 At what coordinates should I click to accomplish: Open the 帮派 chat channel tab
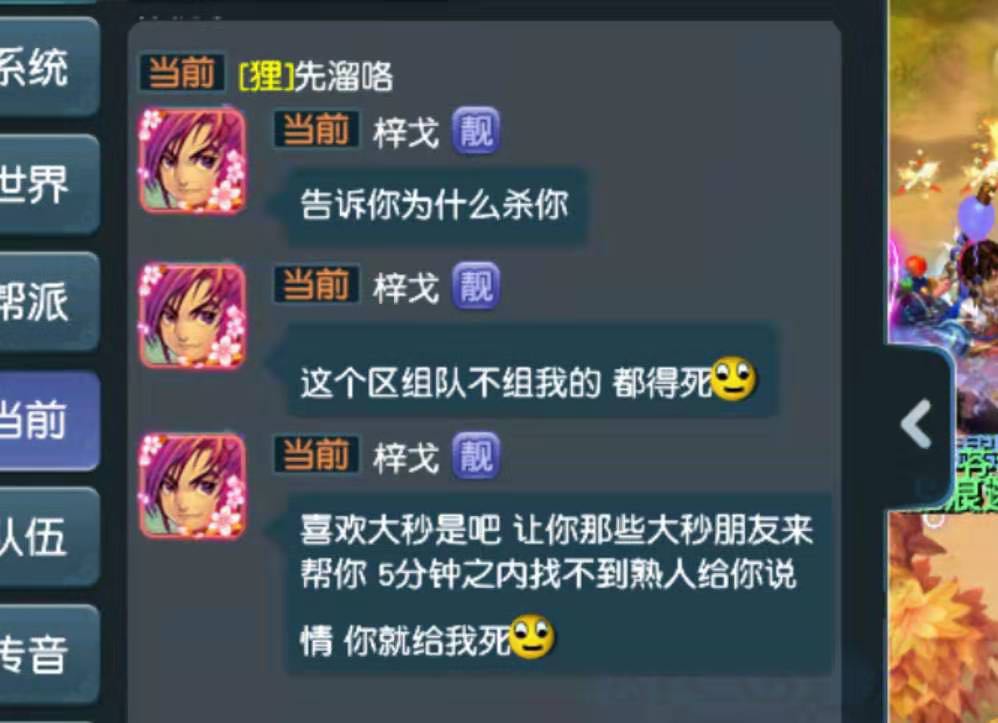click(x=47, y=302)
